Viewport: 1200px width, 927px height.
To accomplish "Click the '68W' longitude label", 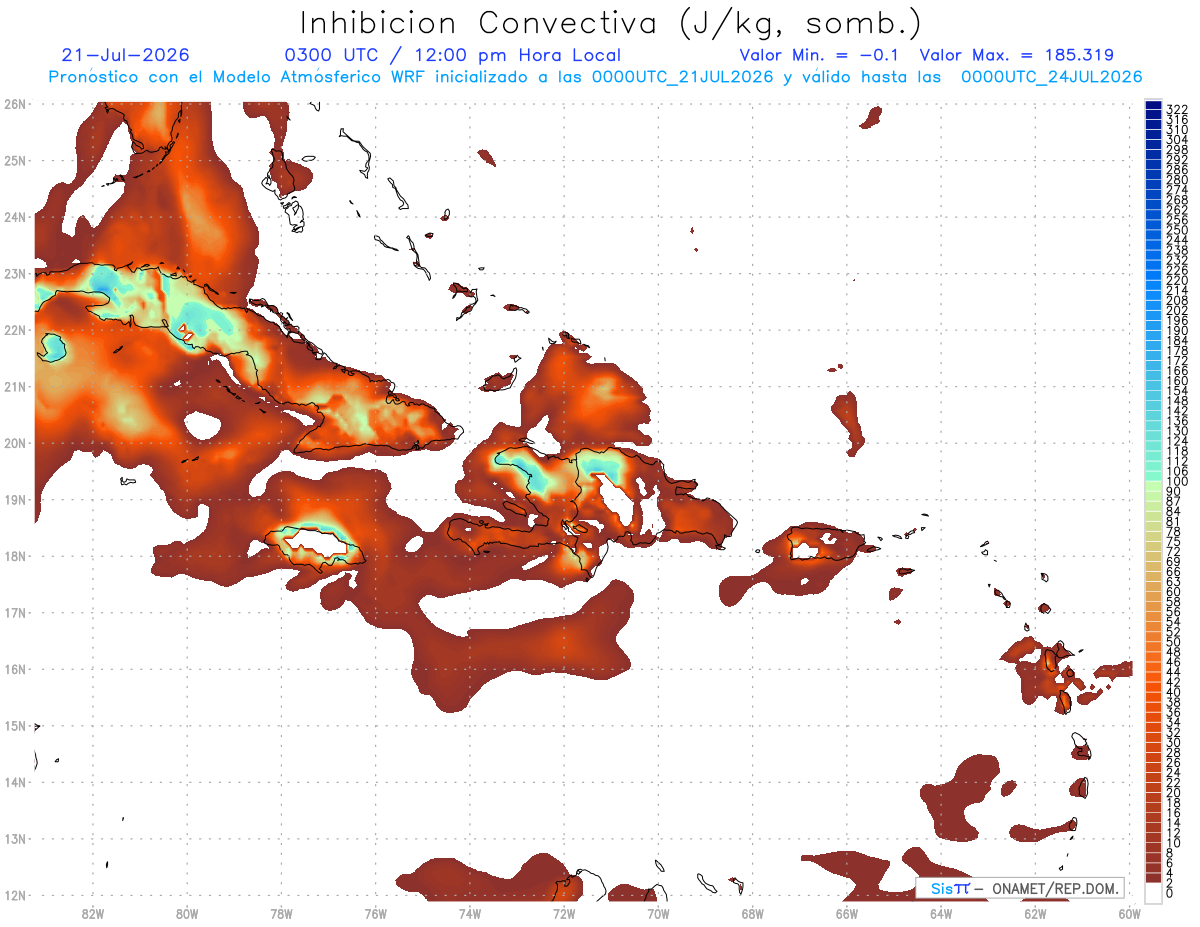I will click(x=753, y=912).
